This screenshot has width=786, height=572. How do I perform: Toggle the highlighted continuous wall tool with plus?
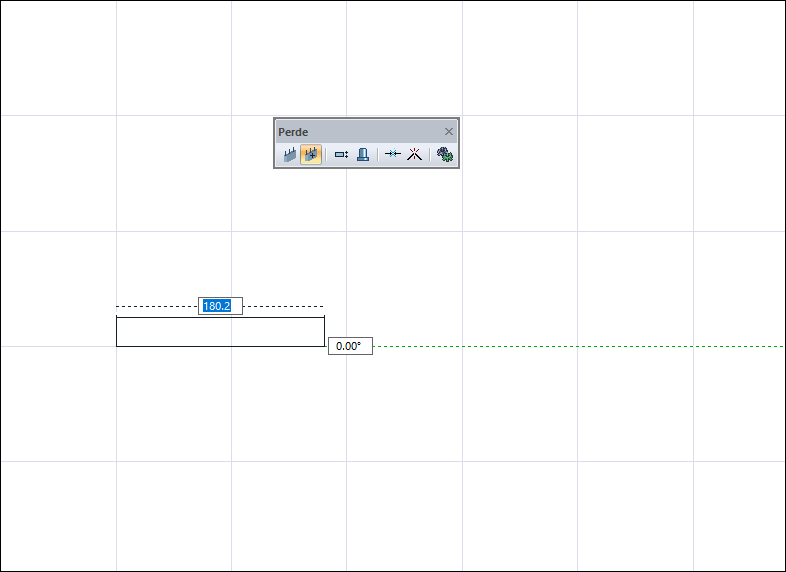coord(311,154)
